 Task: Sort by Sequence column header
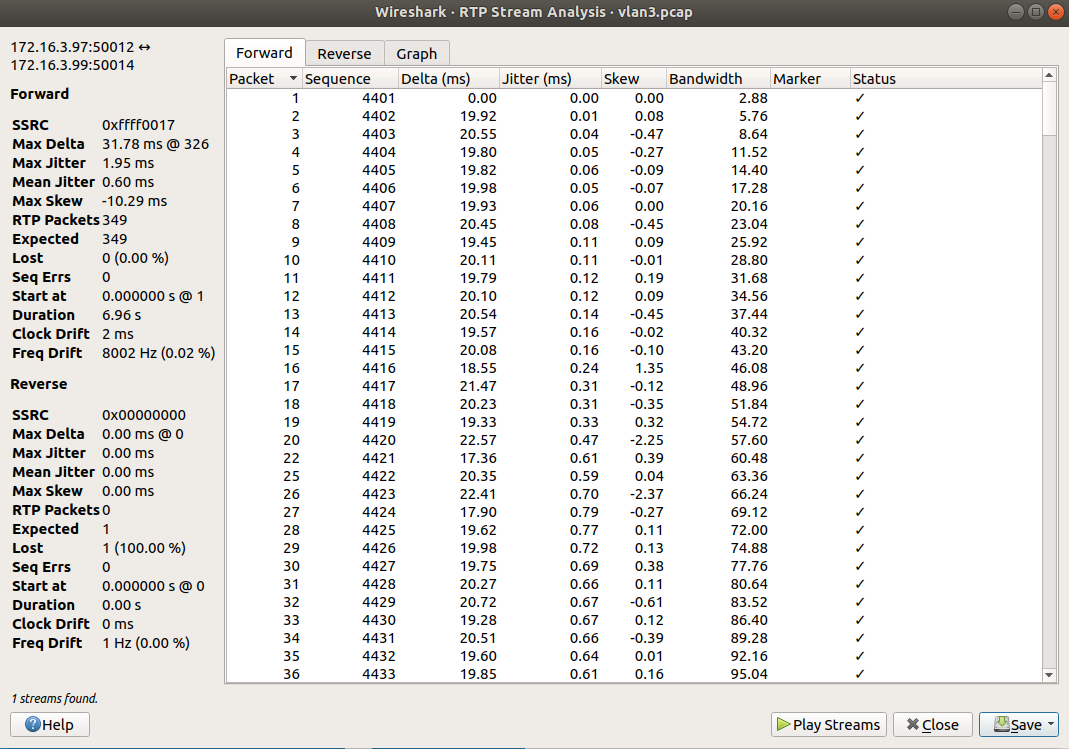(x=350, y=78)
